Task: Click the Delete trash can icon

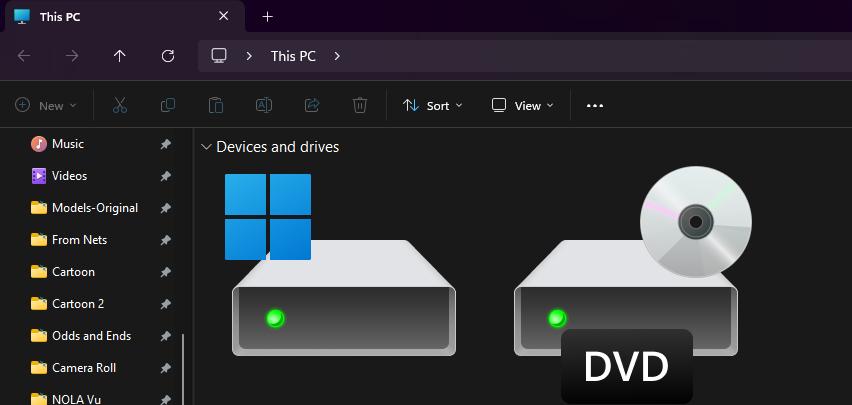Action: (360, 105)
